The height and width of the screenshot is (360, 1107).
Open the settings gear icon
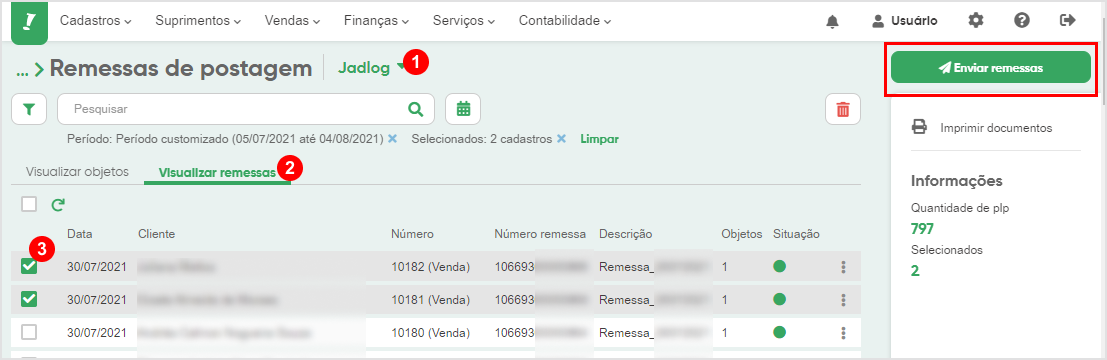coord(976,20)
